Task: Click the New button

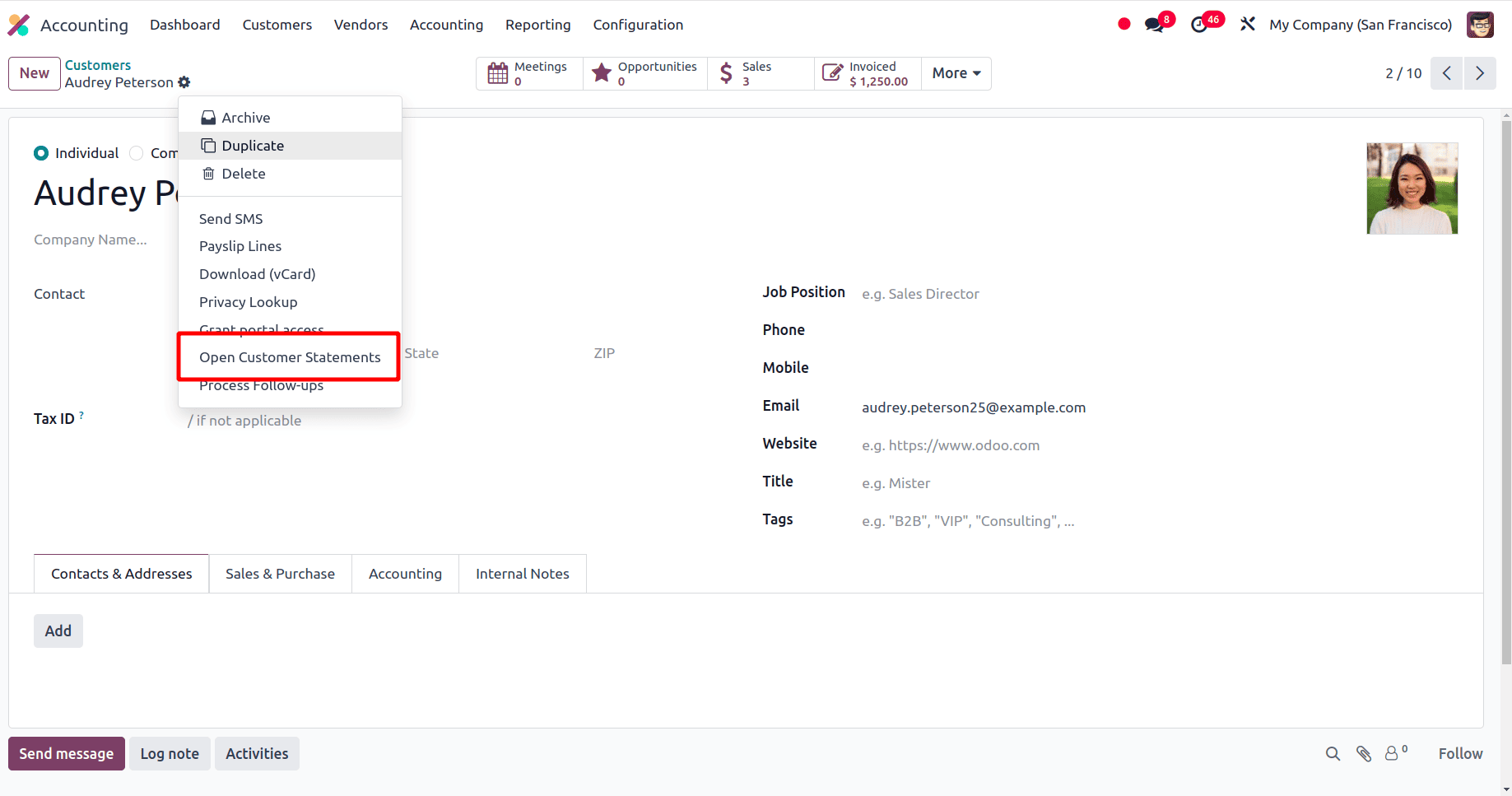Action: pos(35,73)
